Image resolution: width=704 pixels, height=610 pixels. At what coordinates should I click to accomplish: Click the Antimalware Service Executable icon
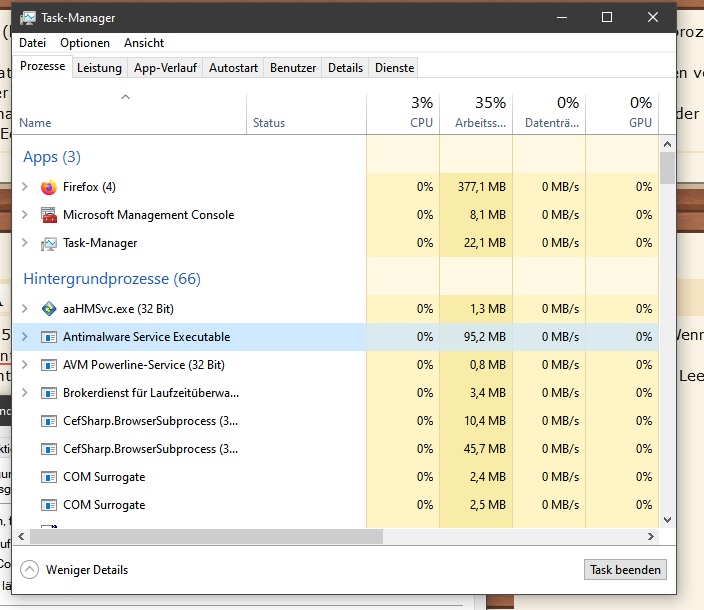pyautogui.click(x=49, y=337)
